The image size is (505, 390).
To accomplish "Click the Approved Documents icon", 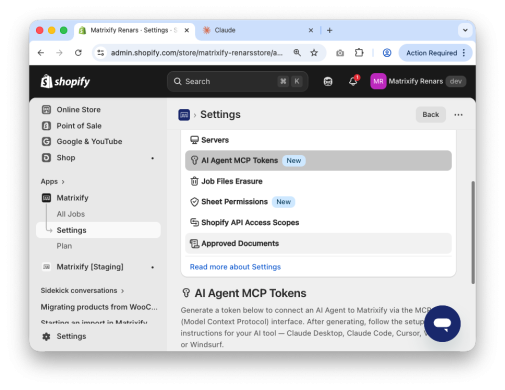I will pyautogui.click(x=194, y=244).
